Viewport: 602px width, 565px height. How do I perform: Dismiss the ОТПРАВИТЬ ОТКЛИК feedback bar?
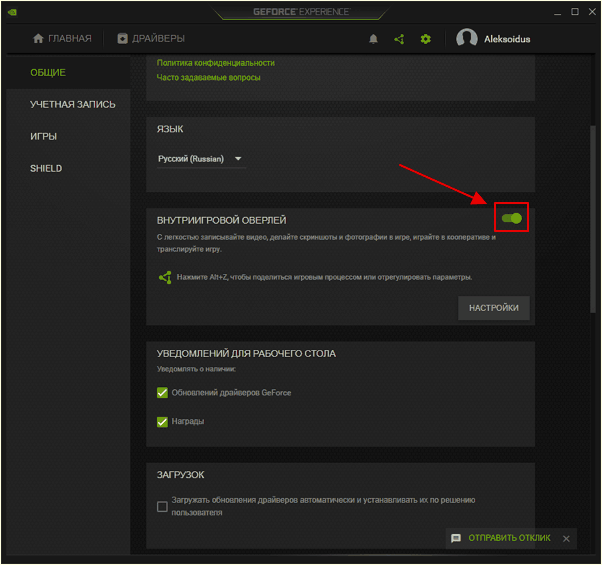click(566, 539)
